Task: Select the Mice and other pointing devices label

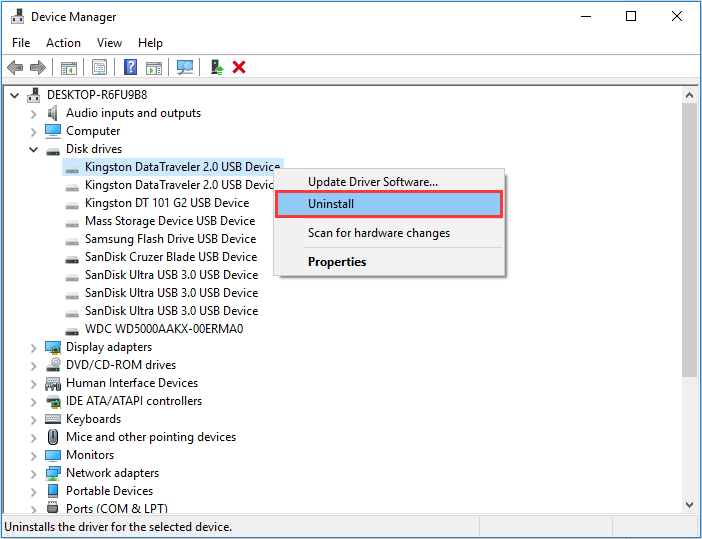Action: coord(151,437)
